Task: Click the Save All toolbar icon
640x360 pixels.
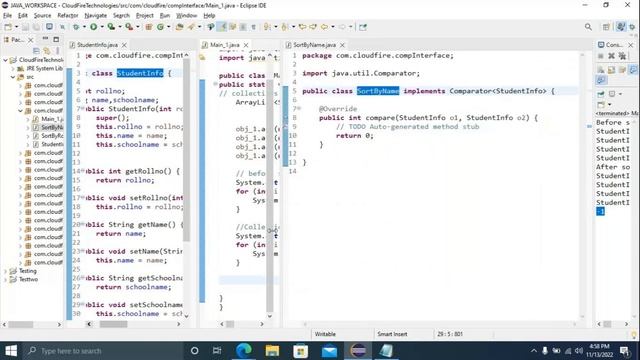Action: pyautogui.click(x=36, y=27)
